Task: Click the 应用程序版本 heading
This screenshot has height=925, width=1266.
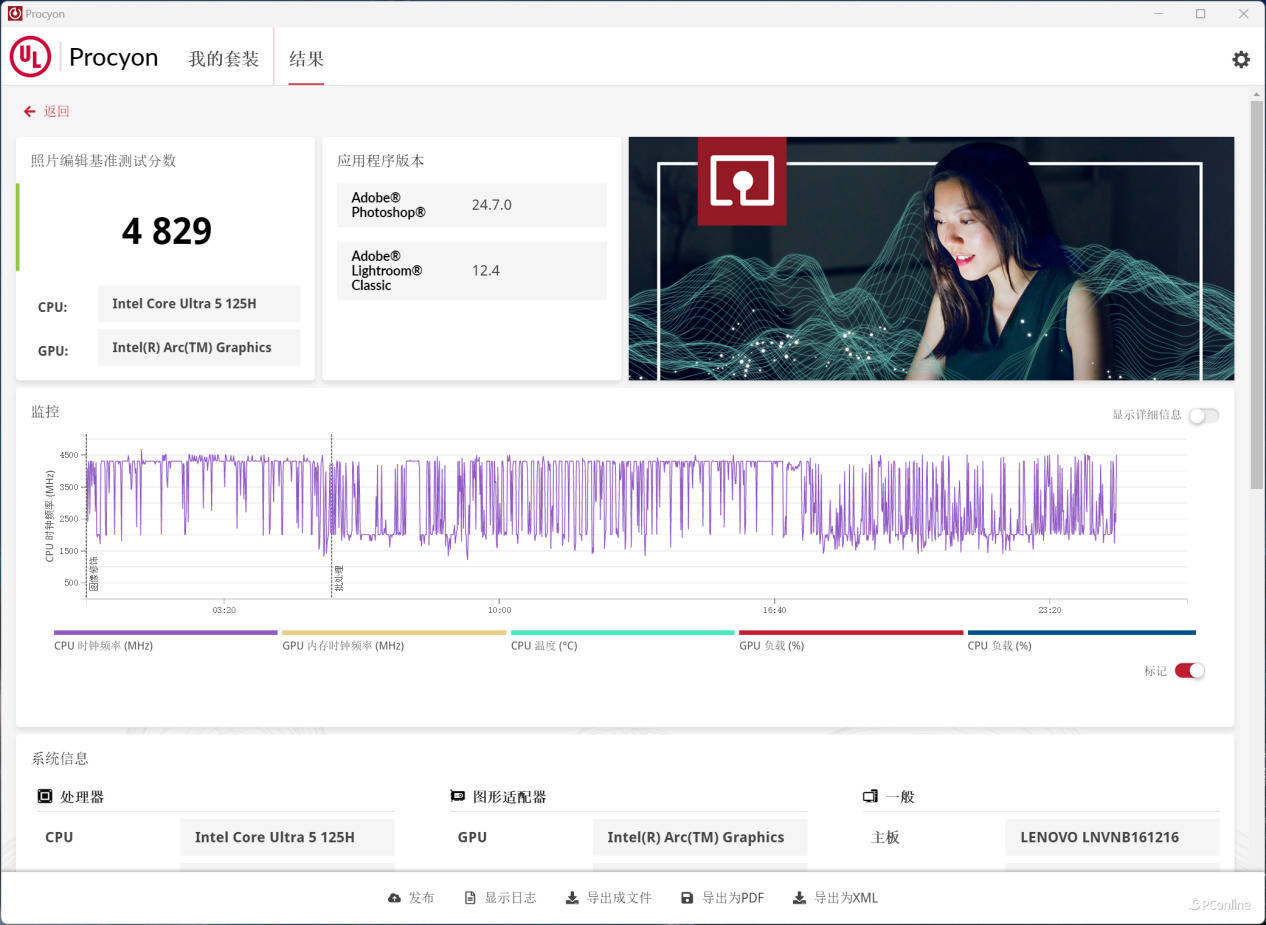Action: (380, 160)
